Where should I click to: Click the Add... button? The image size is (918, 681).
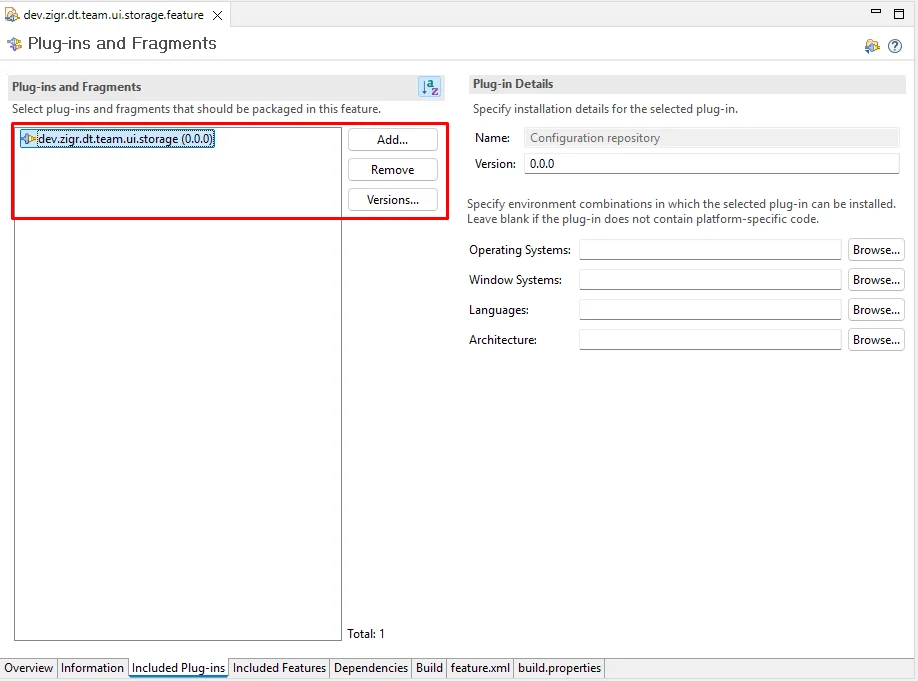click(x=392, y=139)
